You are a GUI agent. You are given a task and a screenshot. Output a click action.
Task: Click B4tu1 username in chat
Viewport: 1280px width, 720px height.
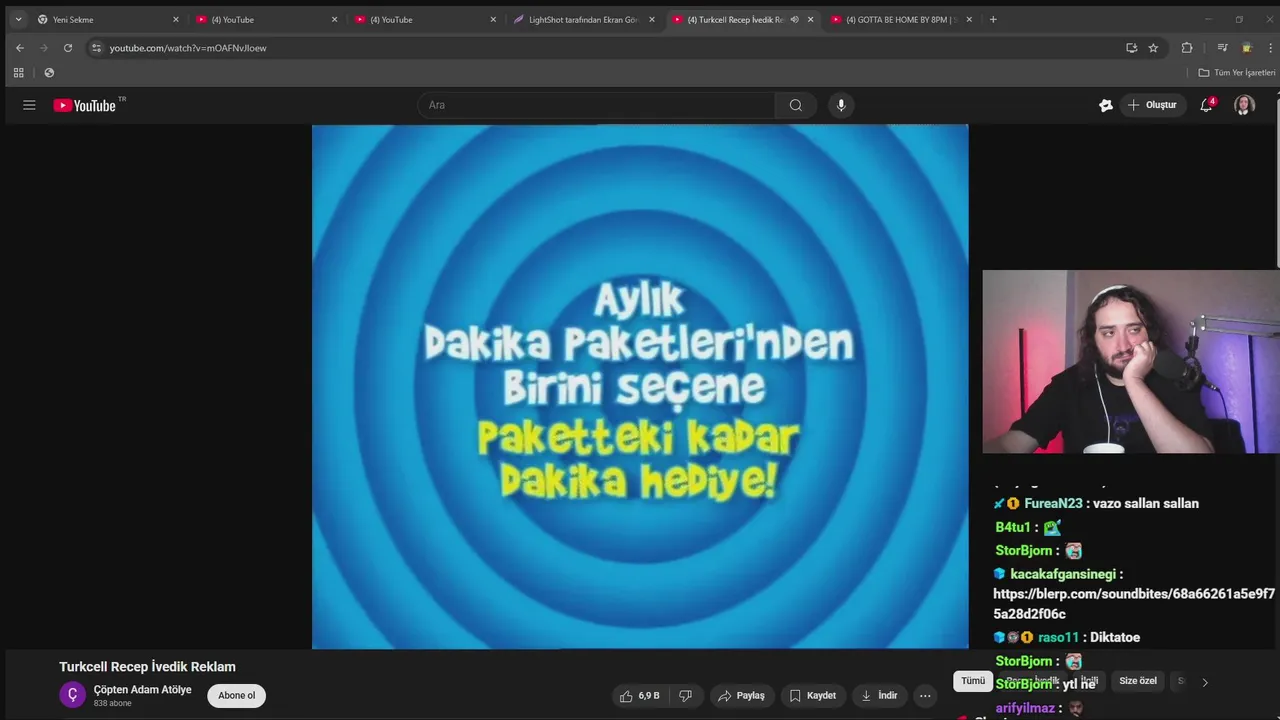1012,527
